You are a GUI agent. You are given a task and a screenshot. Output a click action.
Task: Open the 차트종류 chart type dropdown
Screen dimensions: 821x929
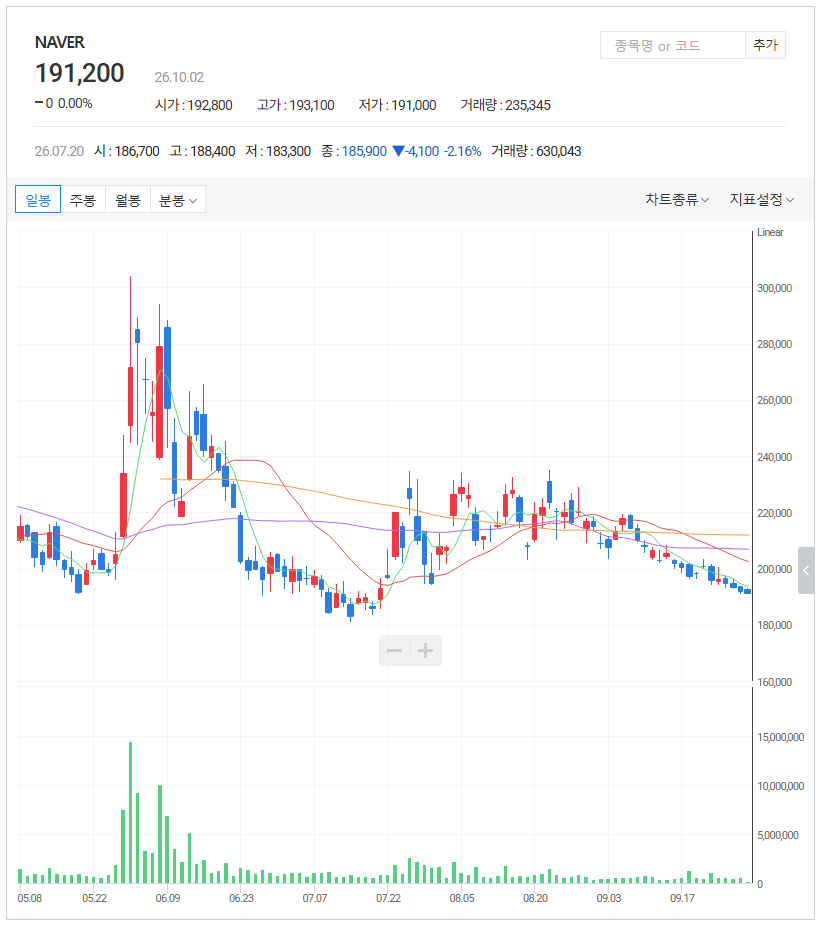[x=677, y=199]
